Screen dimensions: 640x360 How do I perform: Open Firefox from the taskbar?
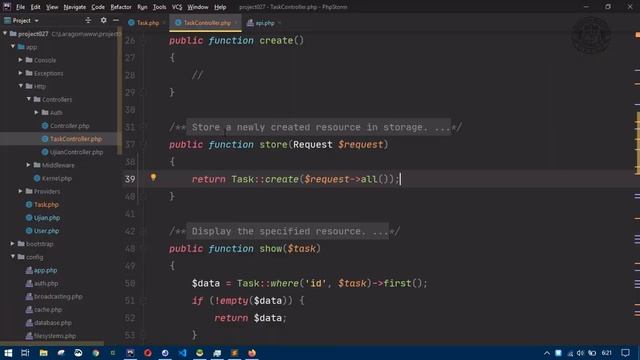pyautogui.click(x=252, y=353)
